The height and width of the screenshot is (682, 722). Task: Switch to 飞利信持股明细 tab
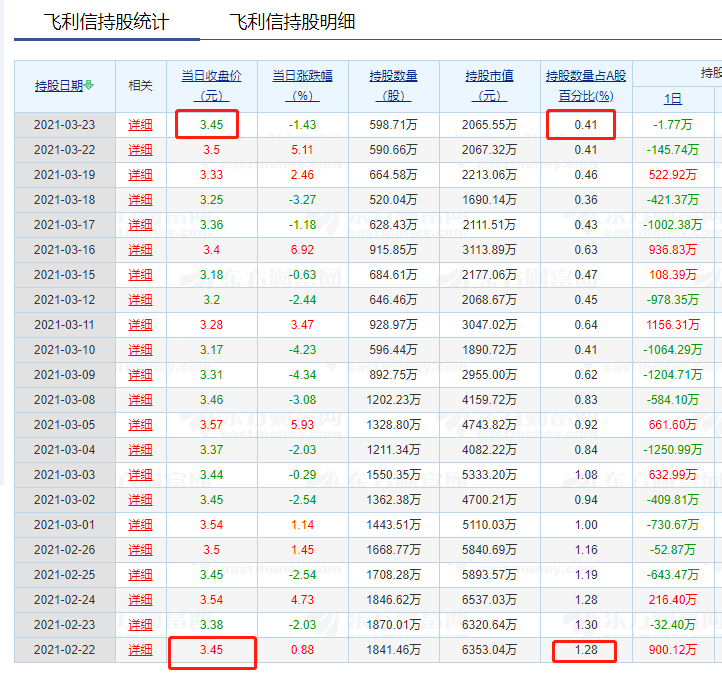coord(292,22)
